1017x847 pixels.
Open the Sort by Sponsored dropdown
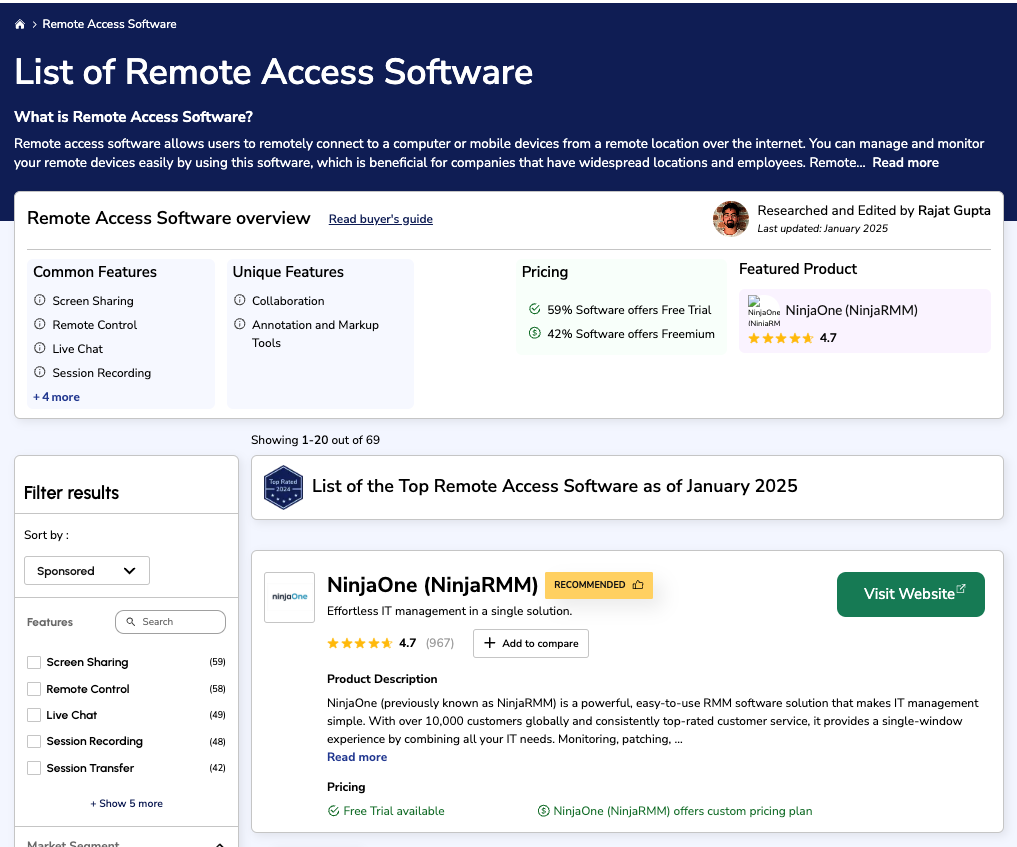tap(87, 571)
